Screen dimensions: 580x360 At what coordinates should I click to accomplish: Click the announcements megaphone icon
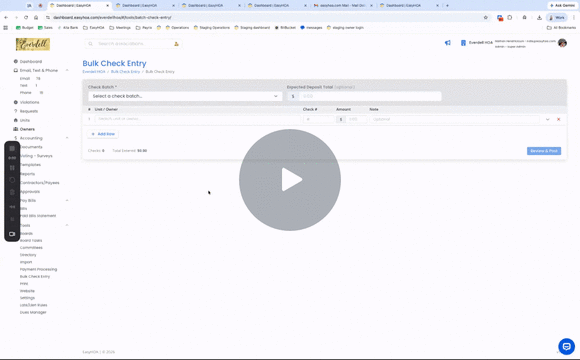pos(448,43)
